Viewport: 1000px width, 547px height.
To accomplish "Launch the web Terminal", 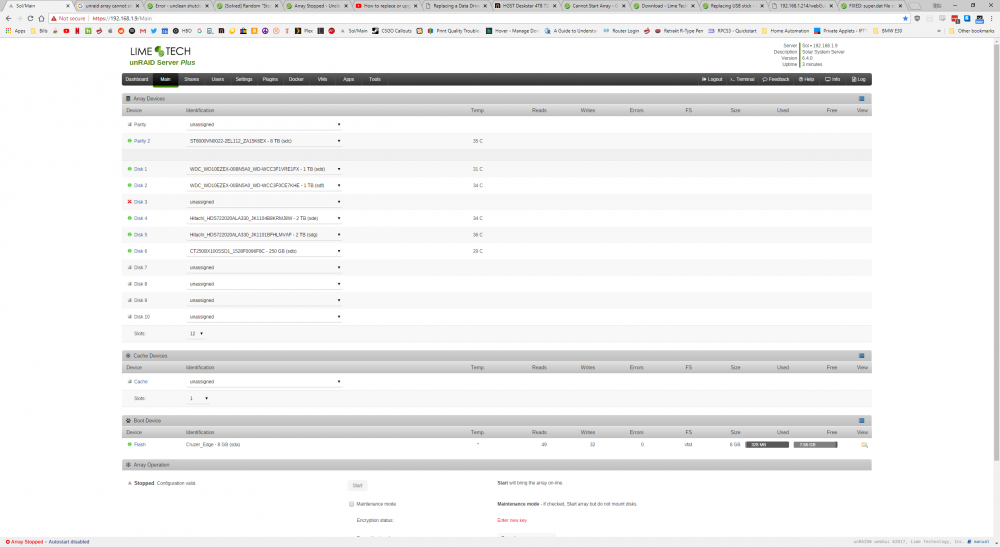I will click(742, 80).
